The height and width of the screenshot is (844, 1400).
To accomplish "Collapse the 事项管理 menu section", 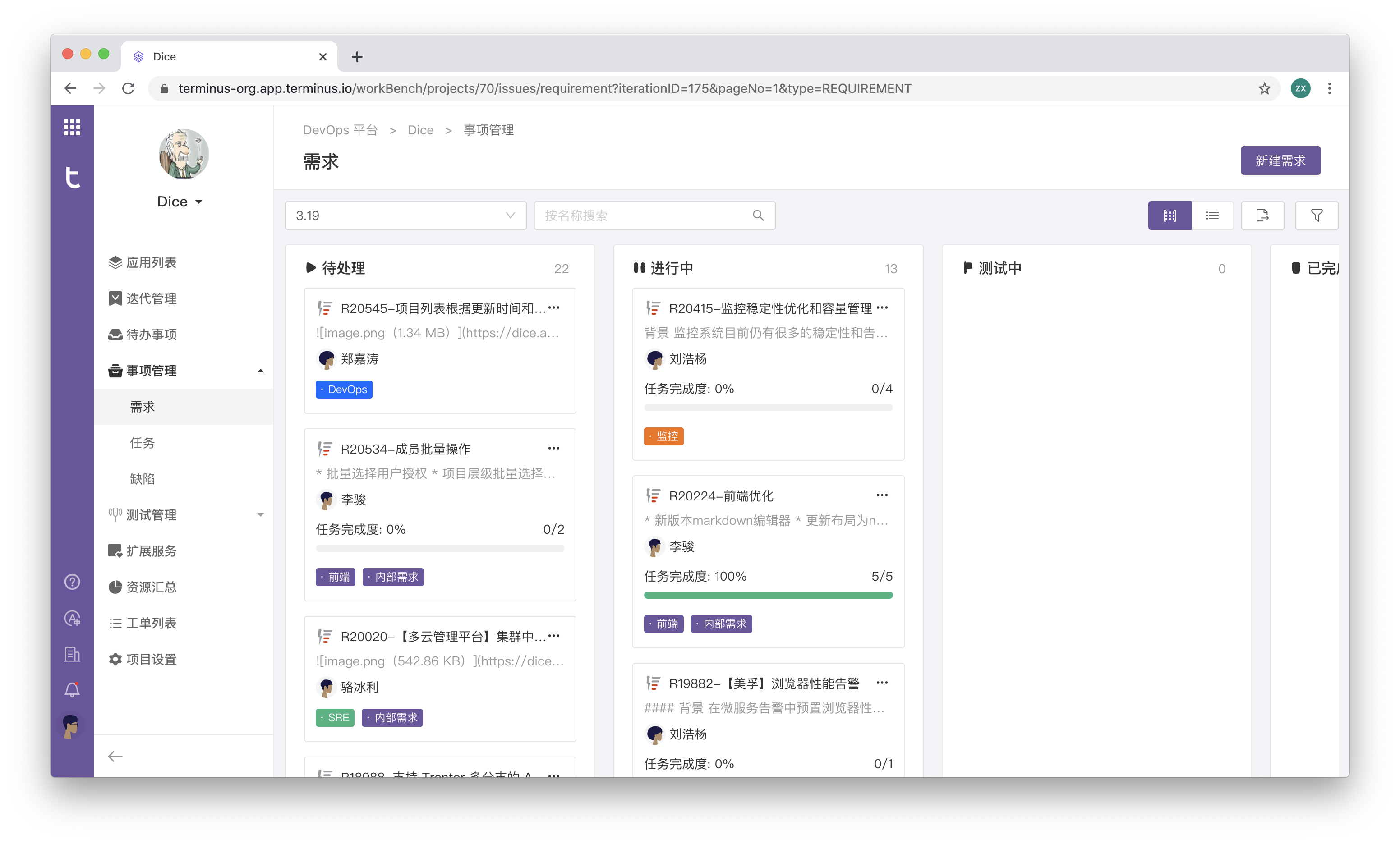I will 260,371.
